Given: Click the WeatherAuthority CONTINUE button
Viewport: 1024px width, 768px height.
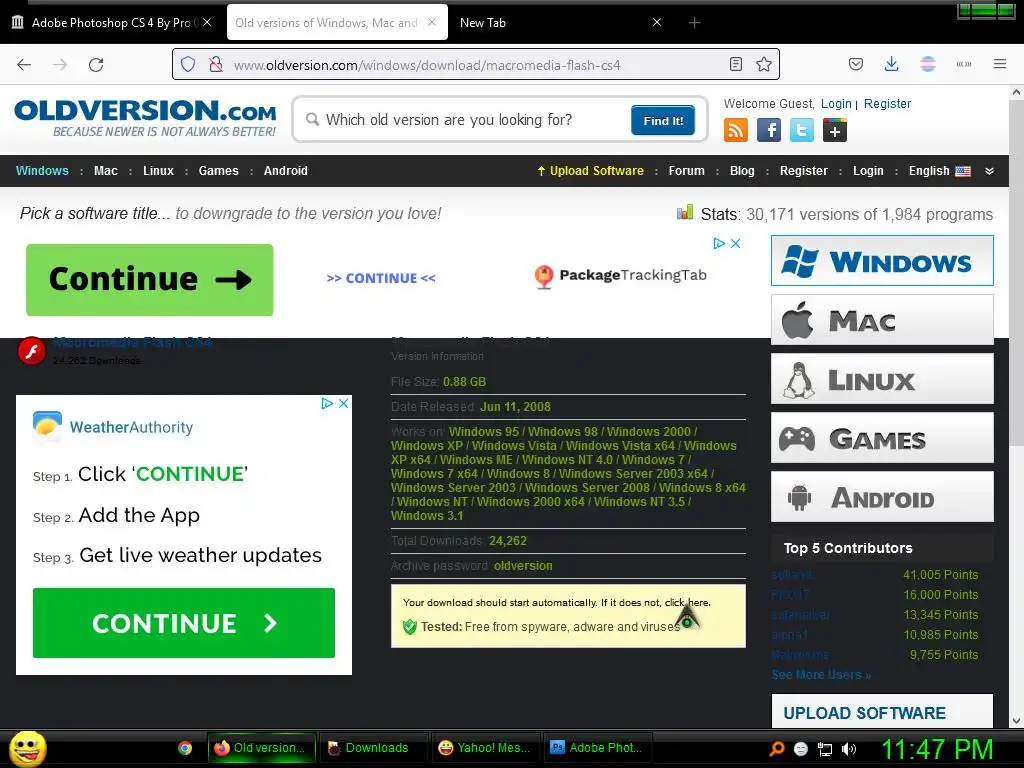Looking at the screenshot, I should pyautogui.click(x=184, y=623).
